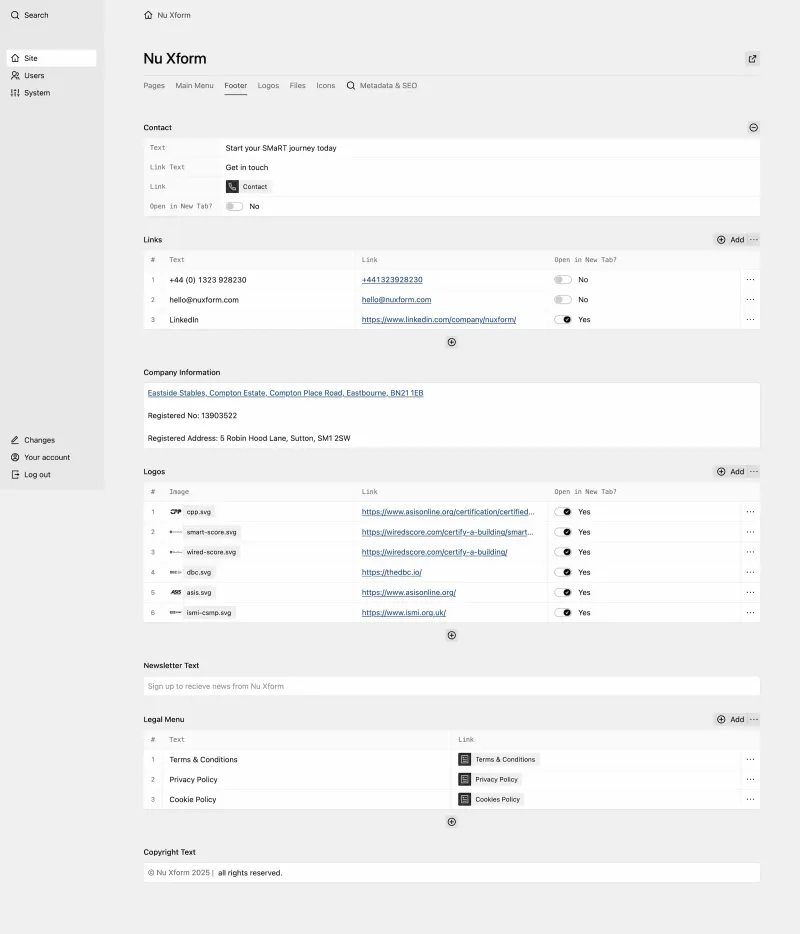This screenshot has width=800, height=934.
Task: Open the System settings sidebar item
Action: click(x=36, y=93)
